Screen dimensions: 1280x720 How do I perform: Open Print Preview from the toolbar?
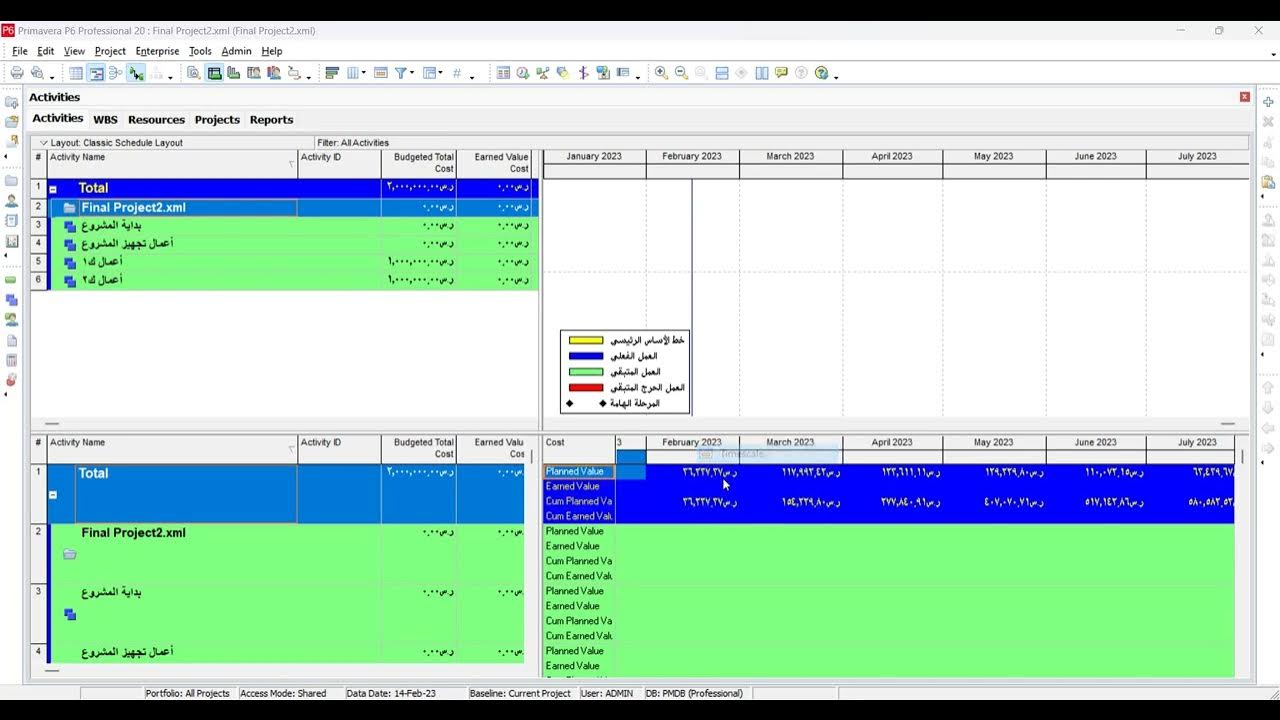click(37, 73)
